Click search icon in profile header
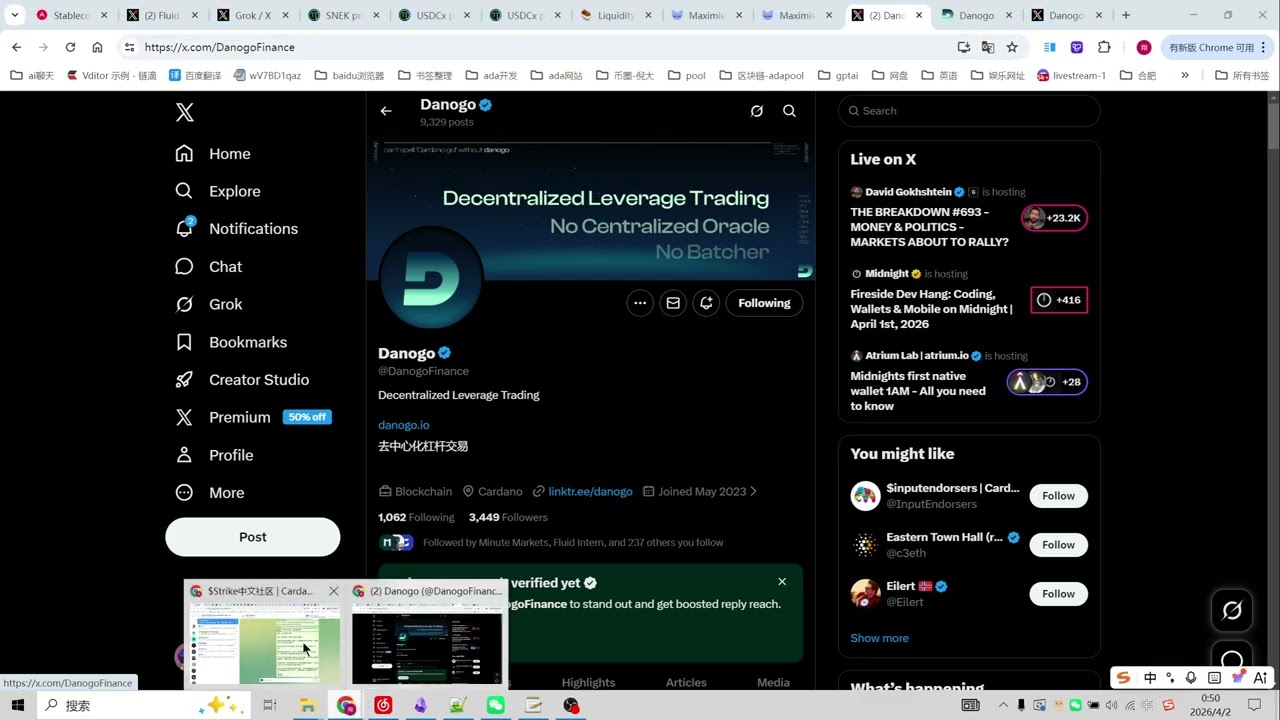Viewport: 1280px width, 720px height. coord(789,111)
